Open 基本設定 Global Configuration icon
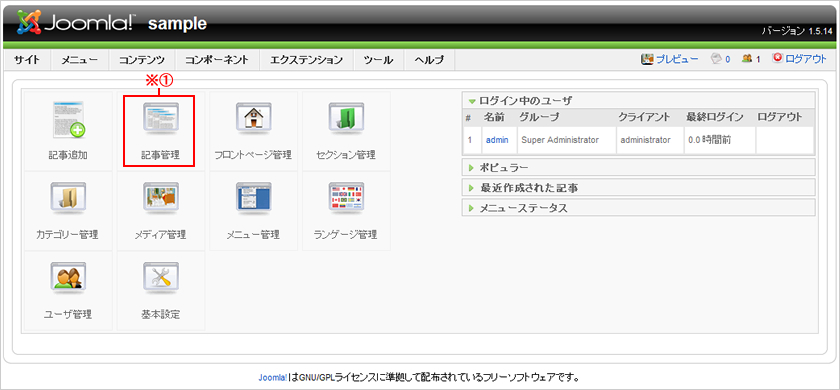This screenshot has height=390, width=840. click(x=160, y=290)
